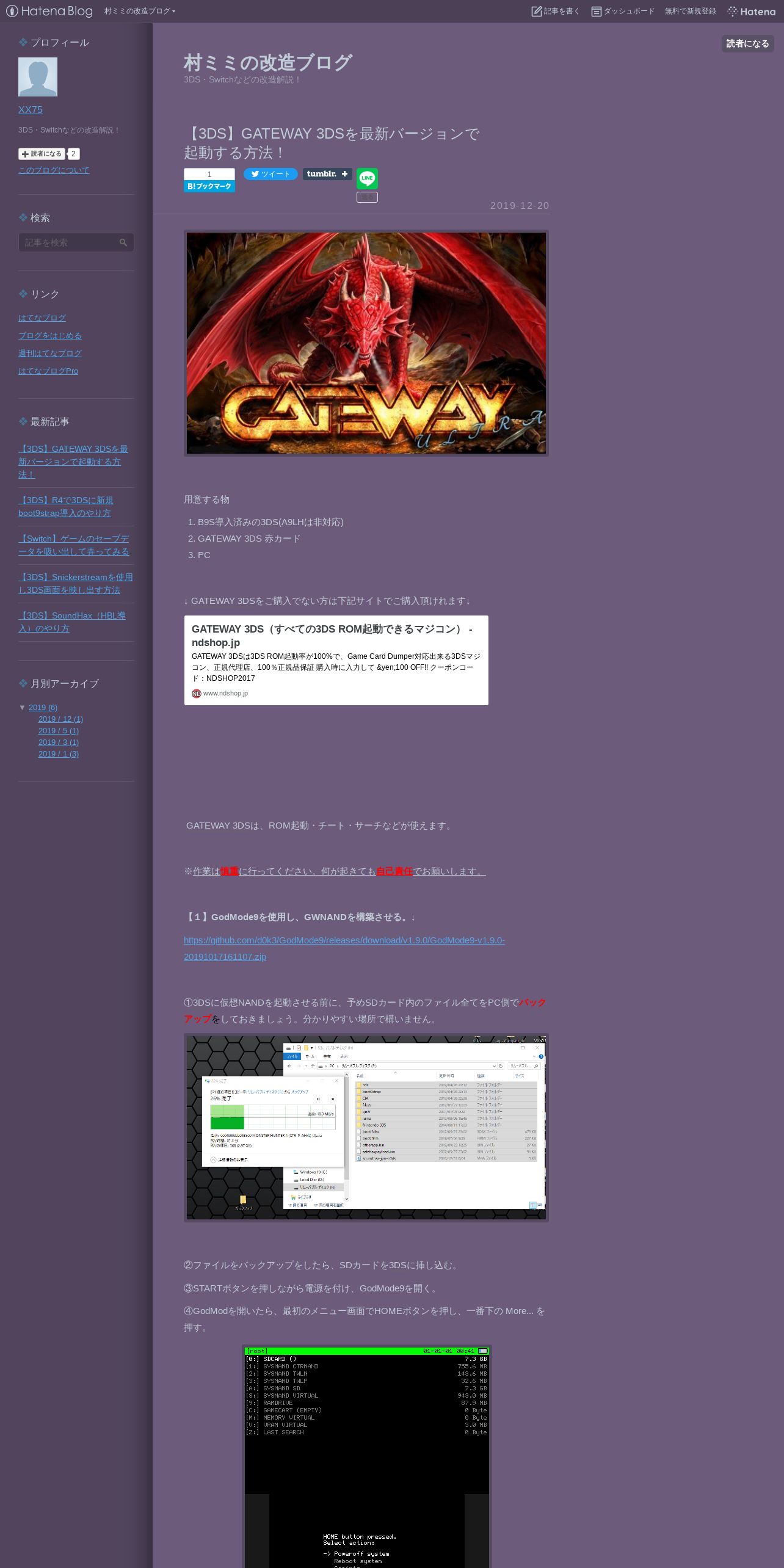The width and height of the screenshot is (784, 1568).
Task: Click the search magnifier icon
Action: (124, 242)
